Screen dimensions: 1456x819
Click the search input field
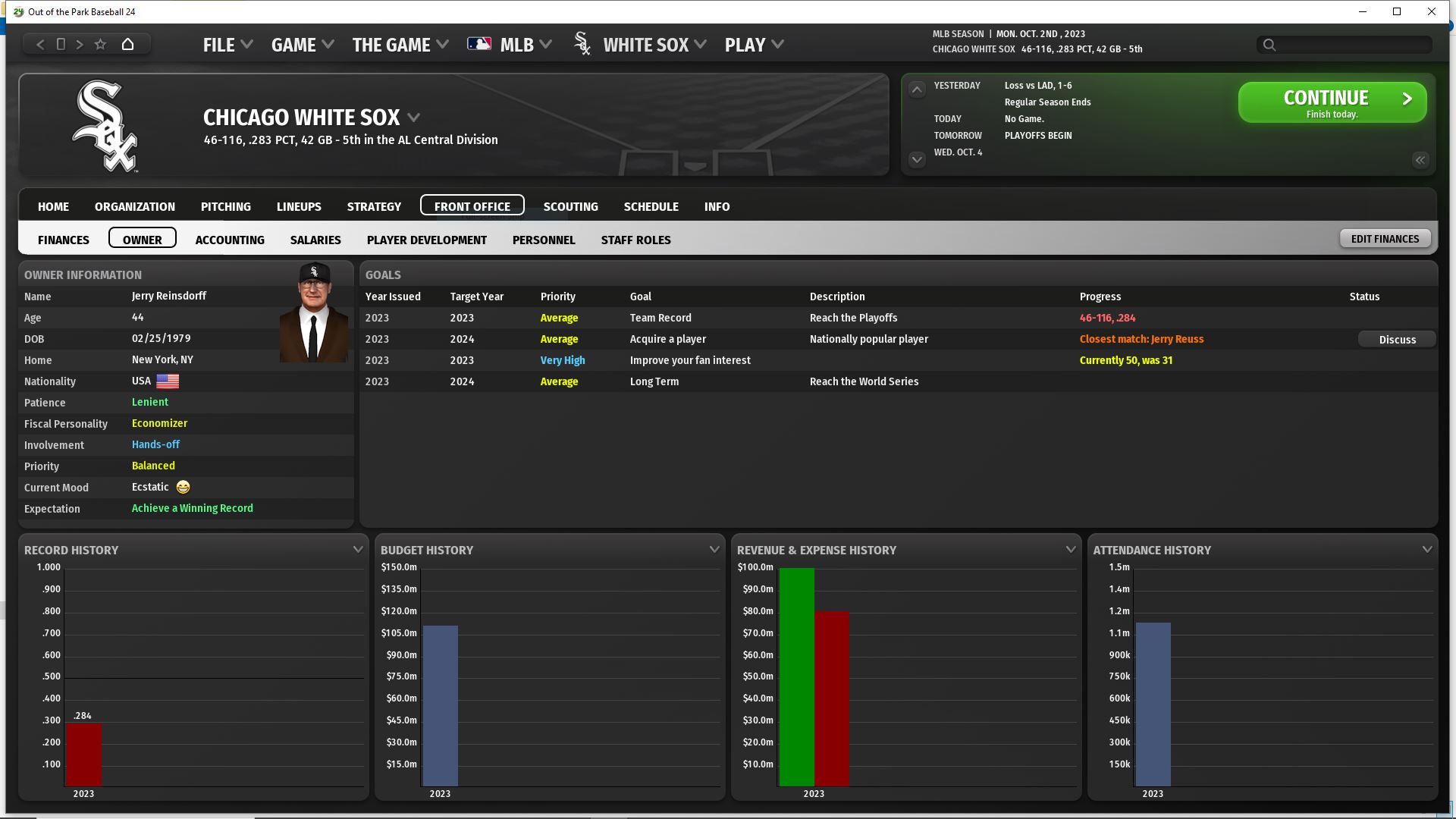point(1350,45)
